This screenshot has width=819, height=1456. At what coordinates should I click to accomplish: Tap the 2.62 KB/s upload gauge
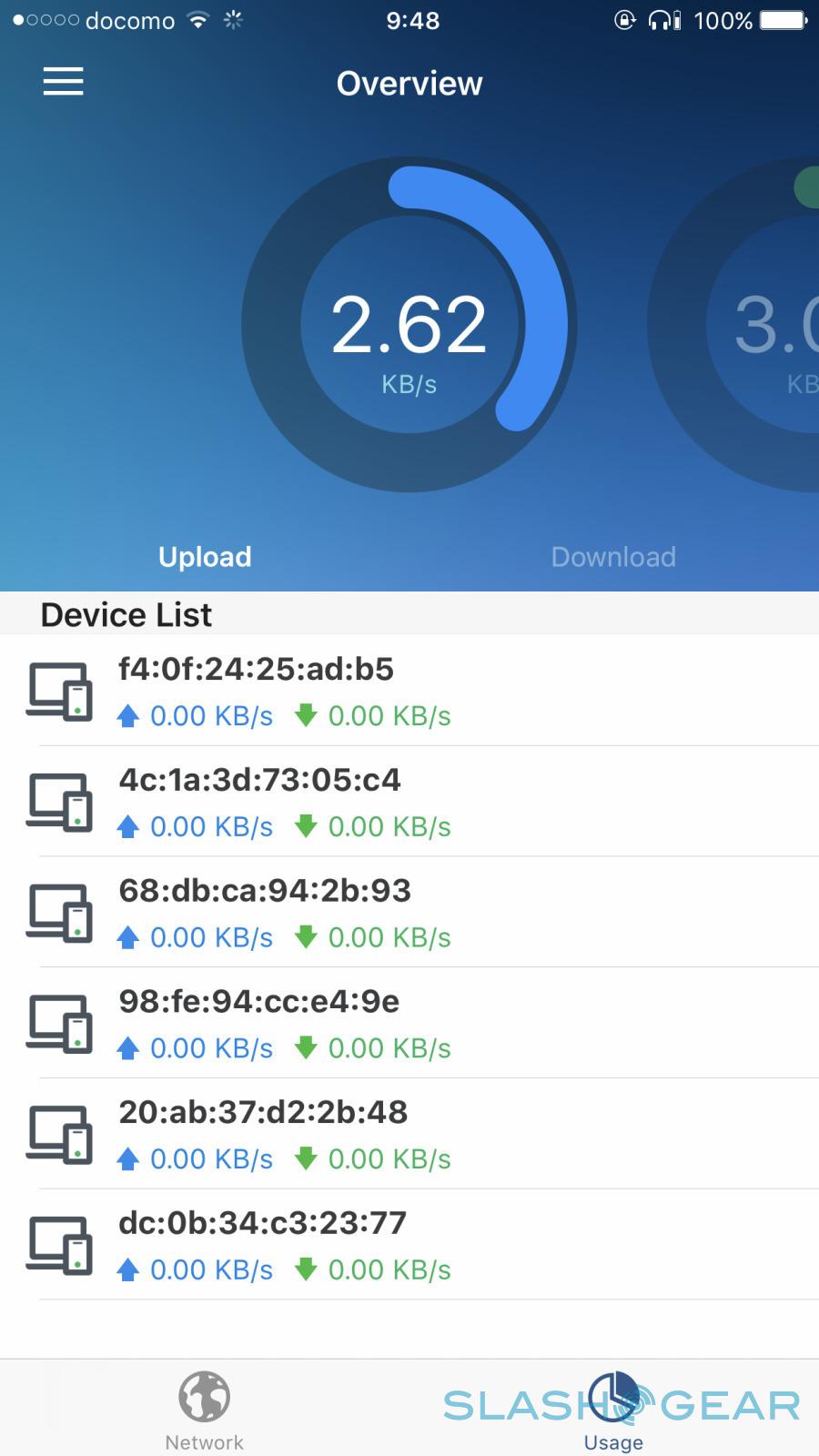coord(409,325)
